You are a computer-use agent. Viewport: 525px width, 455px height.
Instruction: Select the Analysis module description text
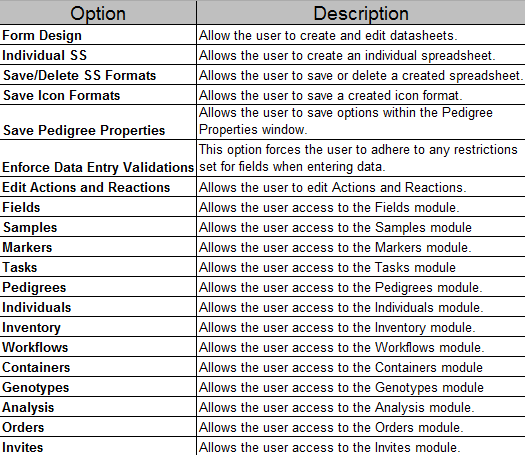click(x=336, y=407)
